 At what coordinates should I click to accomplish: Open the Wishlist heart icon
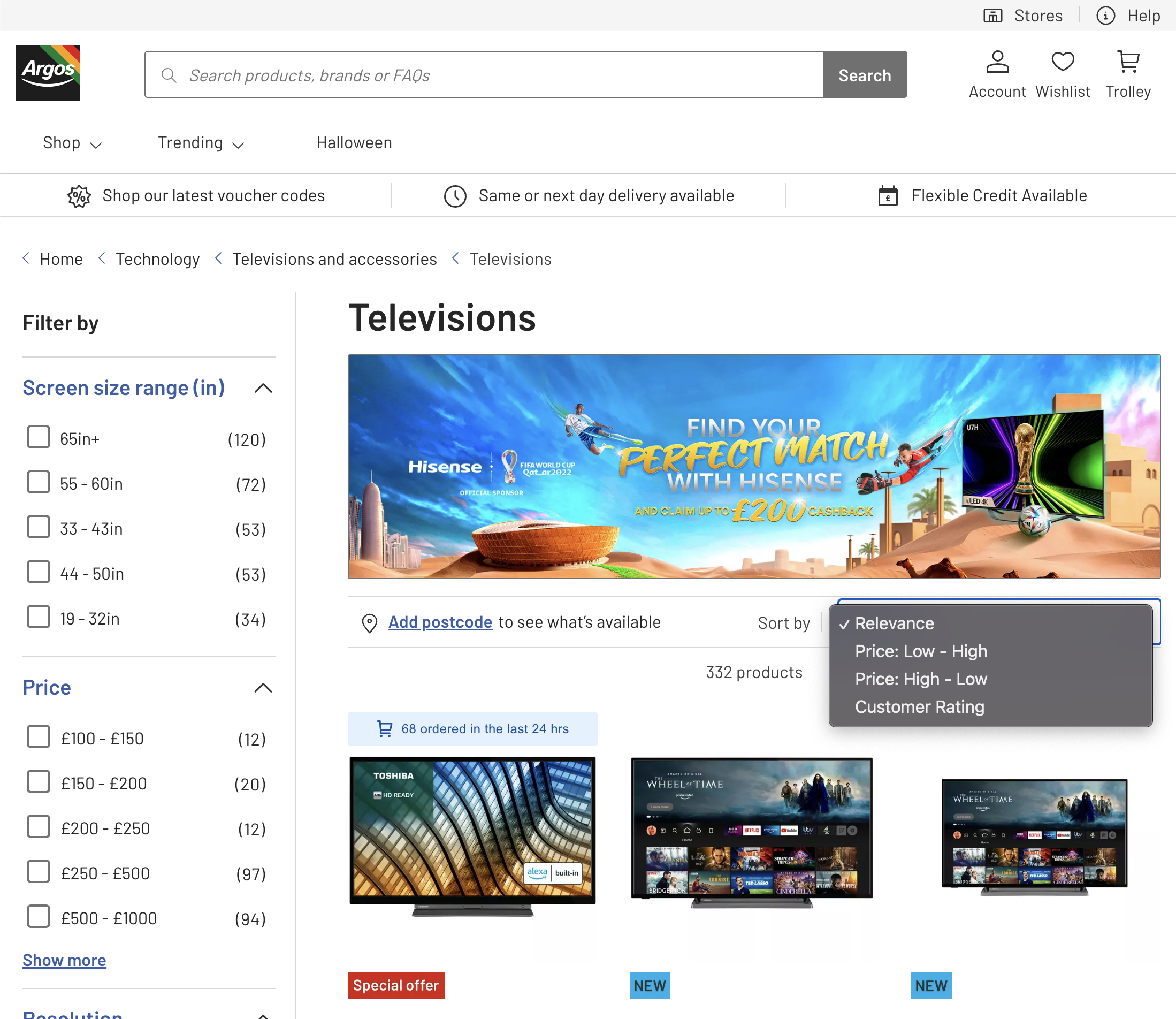point(1062,63)
